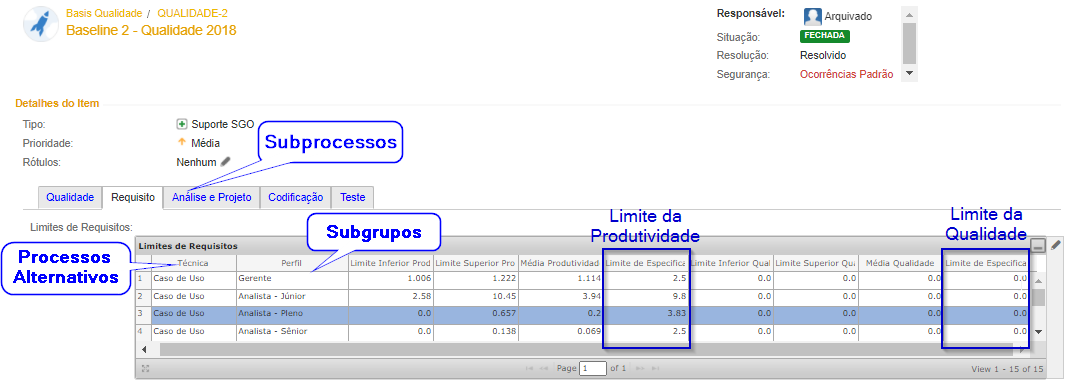Click the Limite Superior Qua column header
Screen dimensions: 1076x388
point(816,263)
